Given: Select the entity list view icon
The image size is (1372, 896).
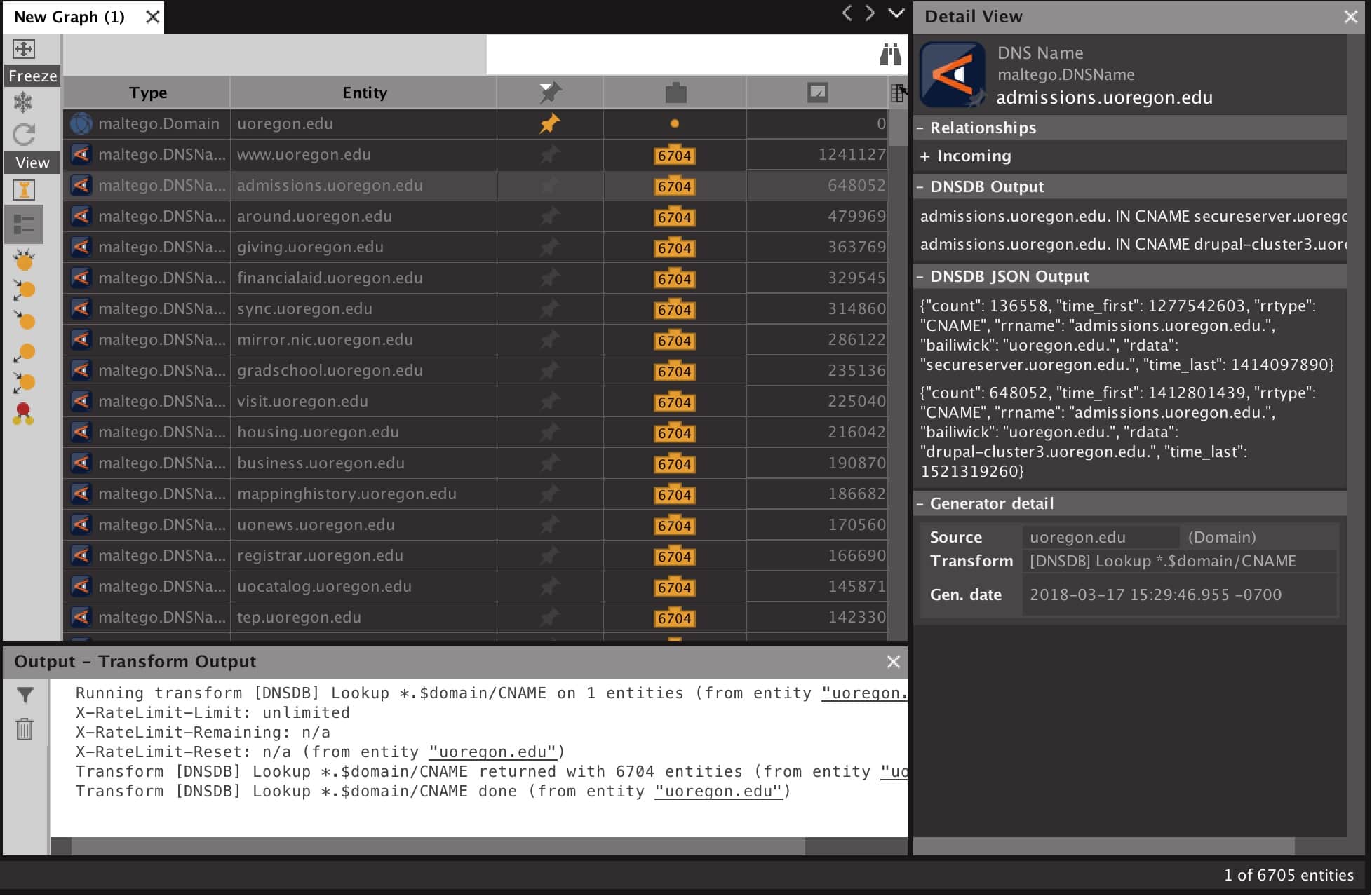Looking at the screenshot, I should 24,224.
